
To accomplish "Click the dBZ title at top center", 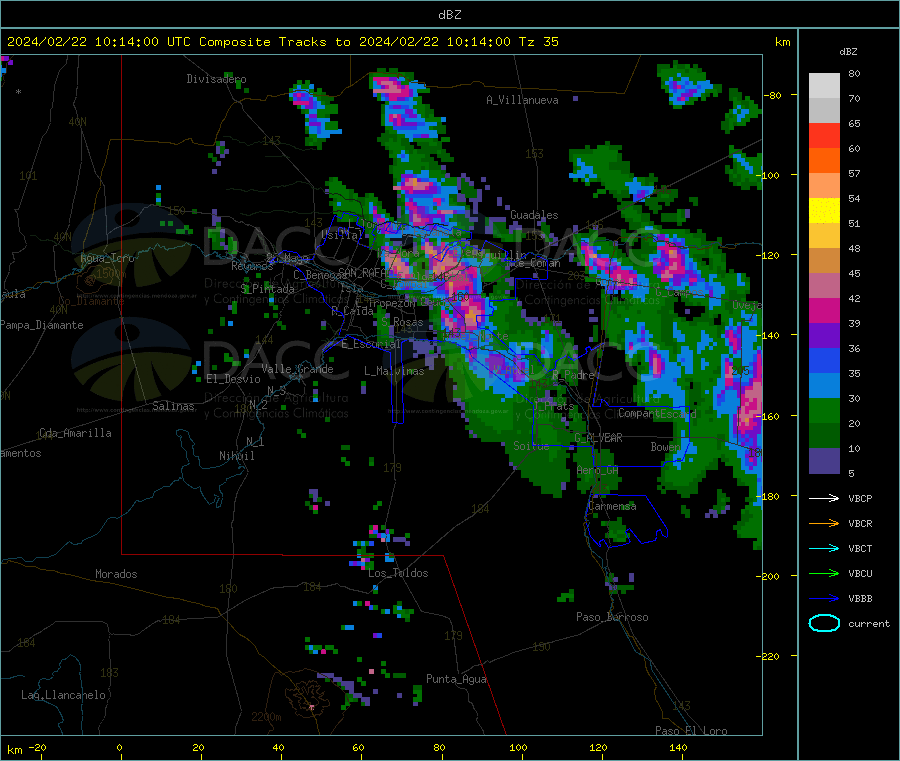I will pyautogui.click(x=449, y=14).
